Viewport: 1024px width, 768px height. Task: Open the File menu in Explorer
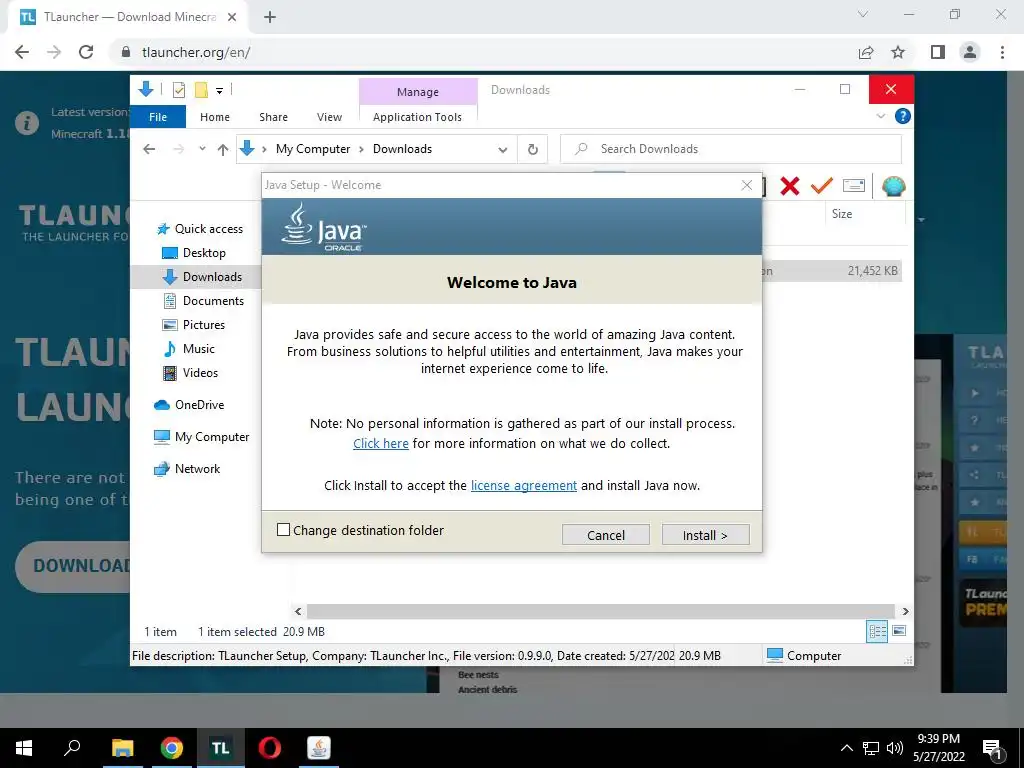[x=158, y=117]
